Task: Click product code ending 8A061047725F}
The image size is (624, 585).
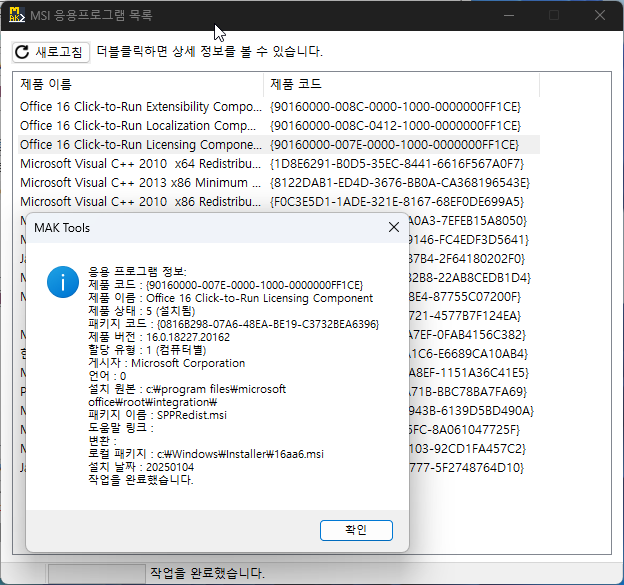Action: coord(464,430)
